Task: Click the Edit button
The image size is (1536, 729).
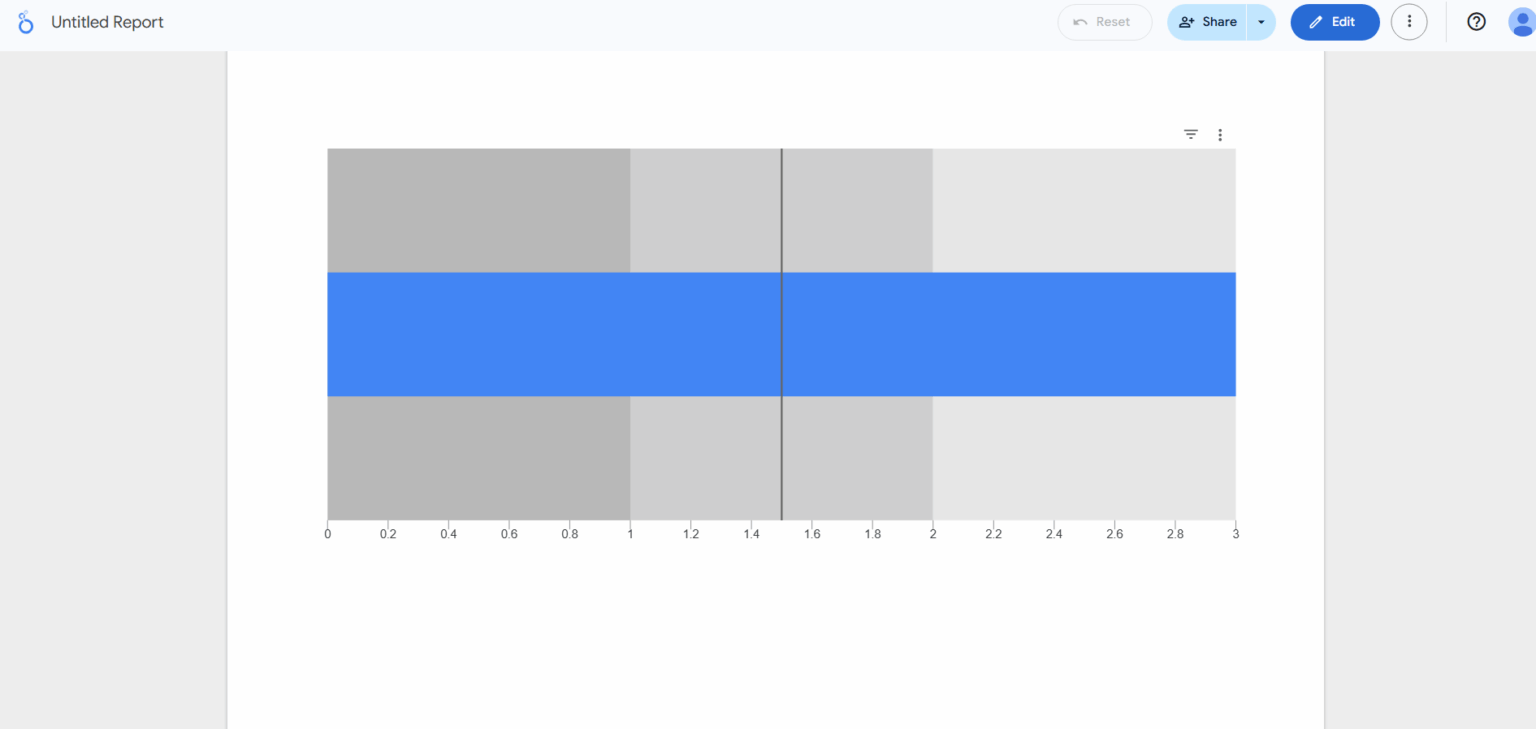Action: coord(1334,21)
